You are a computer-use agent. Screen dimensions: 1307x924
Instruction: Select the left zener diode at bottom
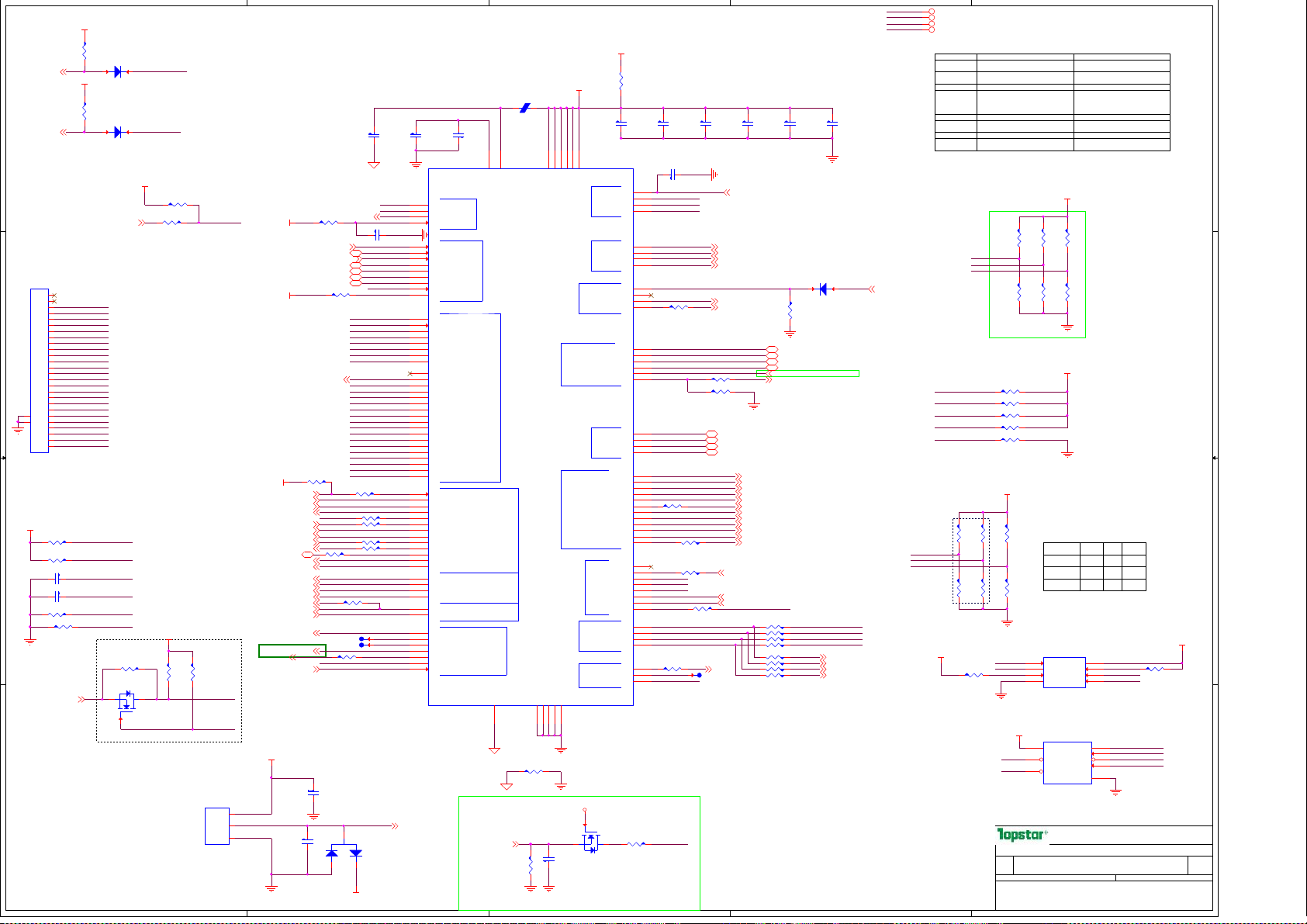(332, 853)
